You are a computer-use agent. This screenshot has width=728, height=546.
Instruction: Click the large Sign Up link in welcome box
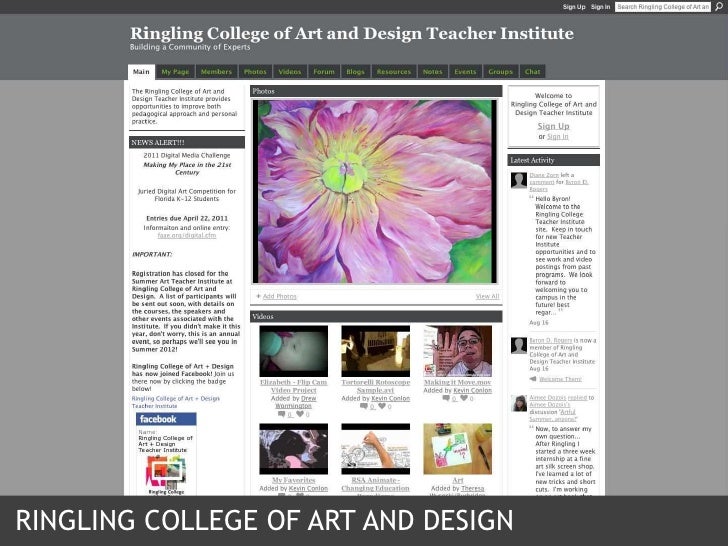(553, 126)
